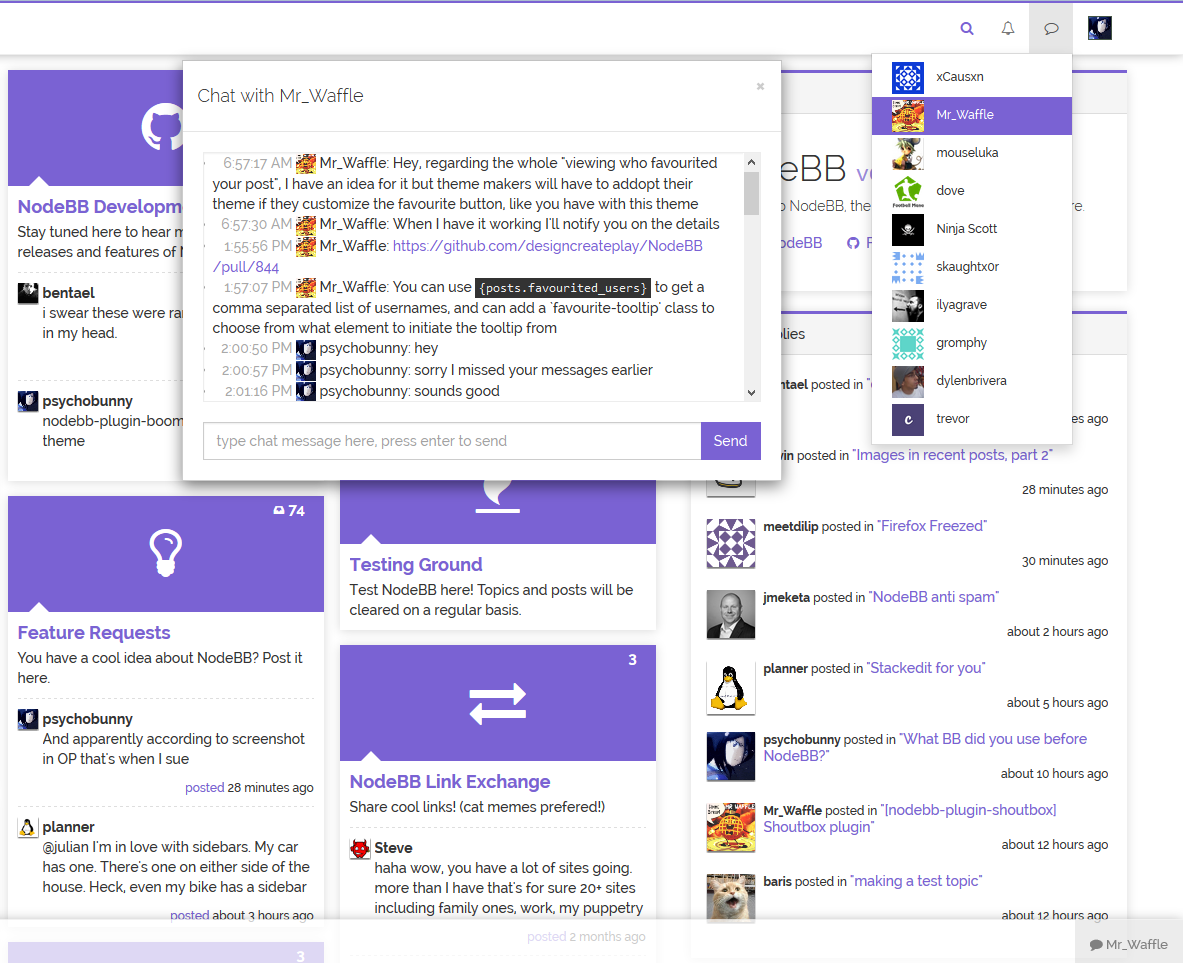Screen dimensions: 1183x963
Task: Click Ninja Scott's skull avatar
Action: pyautogui.click(x=908, y=229)
